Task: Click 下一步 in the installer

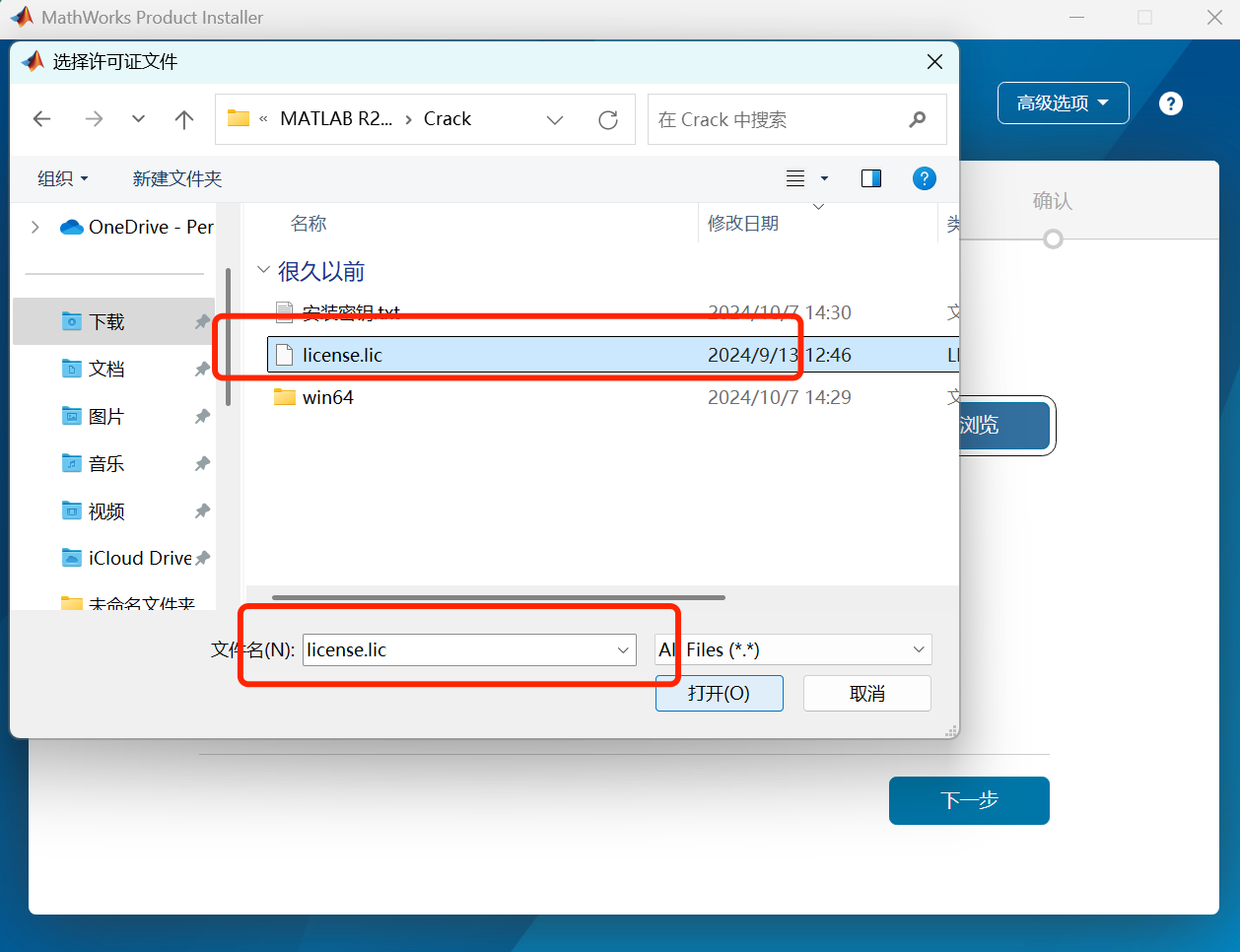Action: coord(969,800)
